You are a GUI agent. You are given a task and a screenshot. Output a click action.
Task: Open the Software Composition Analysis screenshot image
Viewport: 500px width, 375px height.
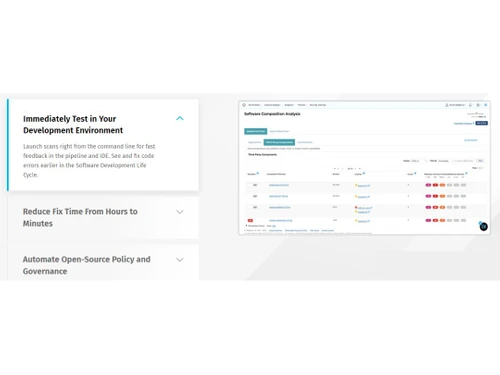point(364,168)
